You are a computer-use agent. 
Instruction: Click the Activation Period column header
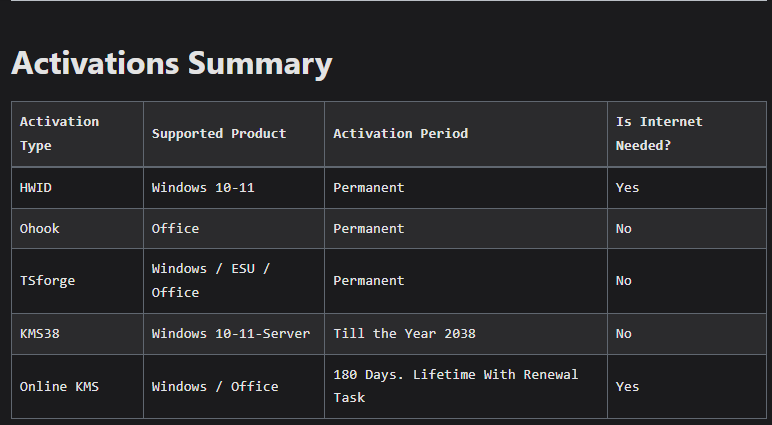click(400, 133)
